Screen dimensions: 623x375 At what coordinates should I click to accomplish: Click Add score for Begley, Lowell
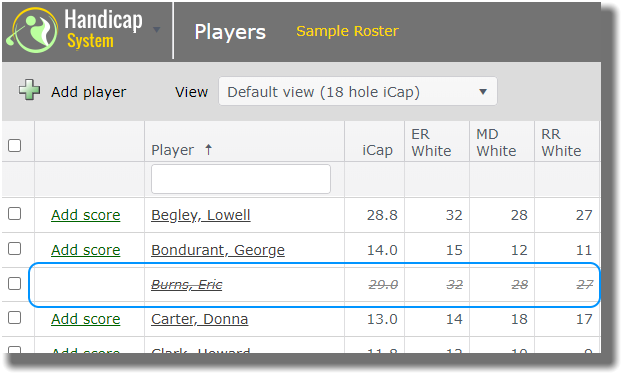click(x=85, y=215)
